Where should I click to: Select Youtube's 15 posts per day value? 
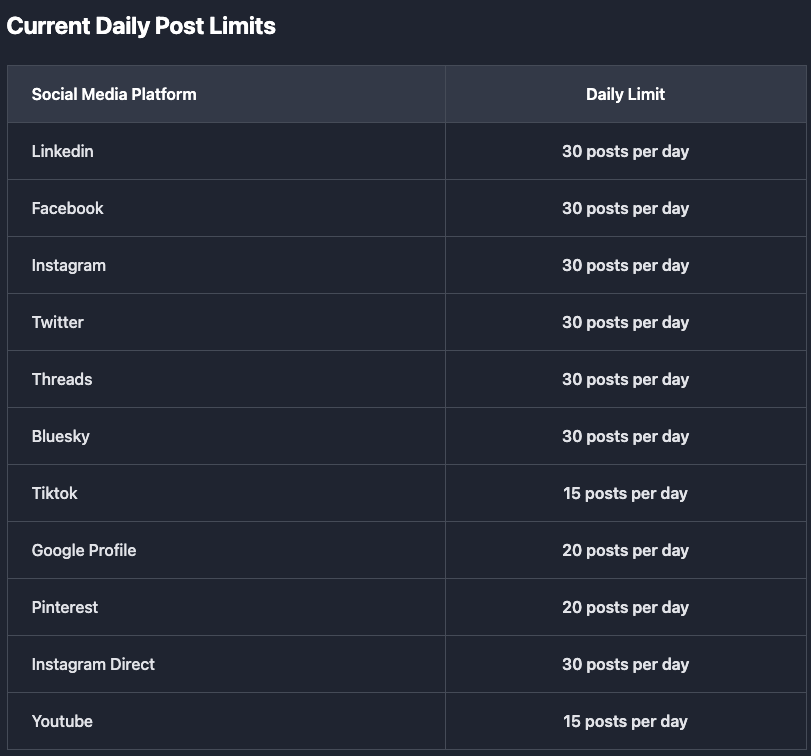click(625, 721)
